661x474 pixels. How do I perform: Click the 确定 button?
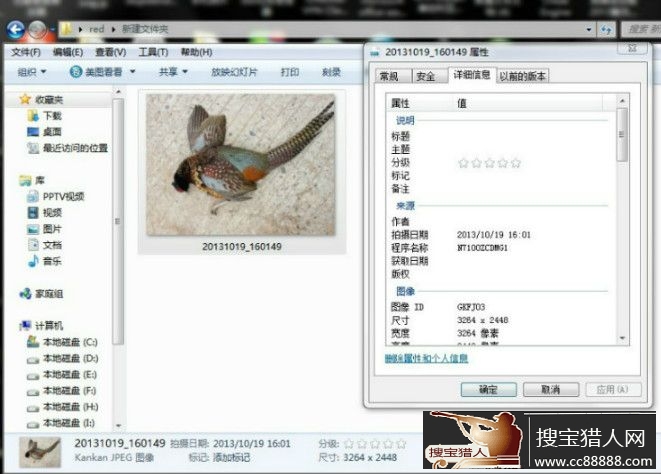[x=489, y=390]
